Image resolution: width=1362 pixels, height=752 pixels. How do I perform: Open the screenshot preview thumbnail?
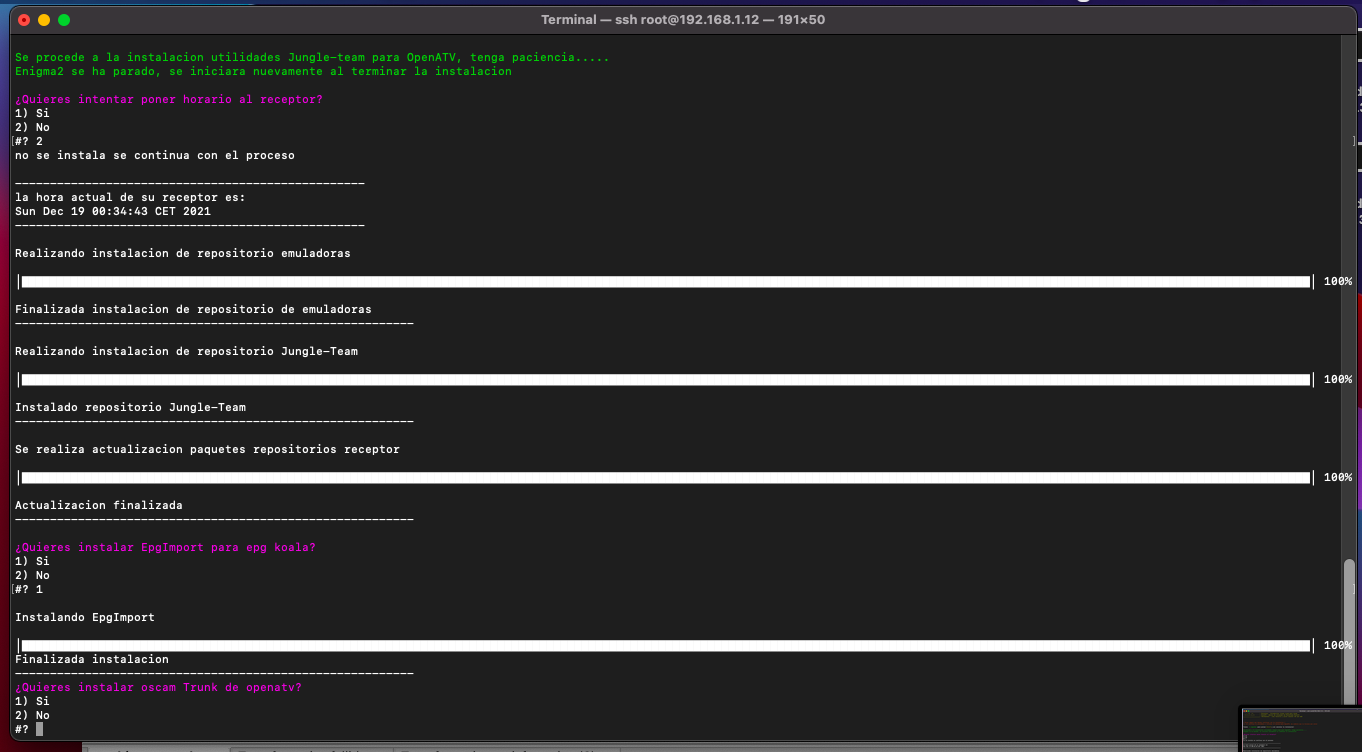tap(1299, 728)
